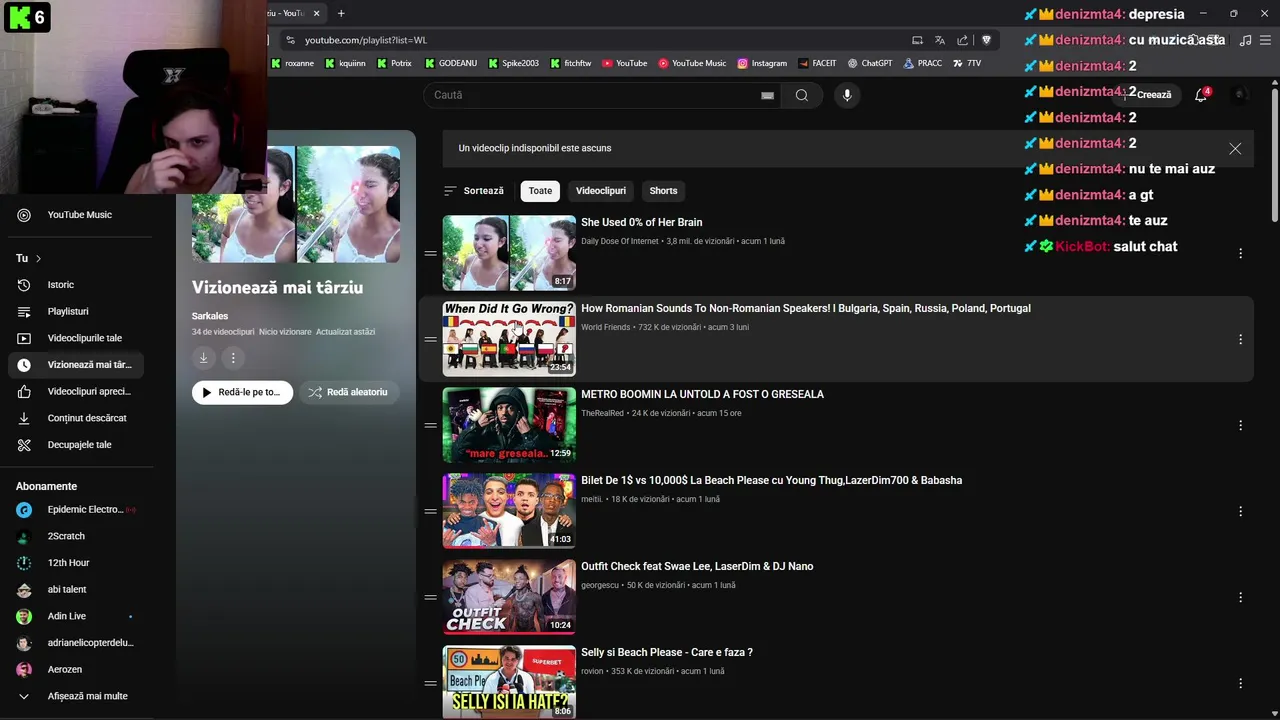Select Vizionează mai târziu sidebar entry
This screenshot has width=1280, height=720.
pos(76,365)
